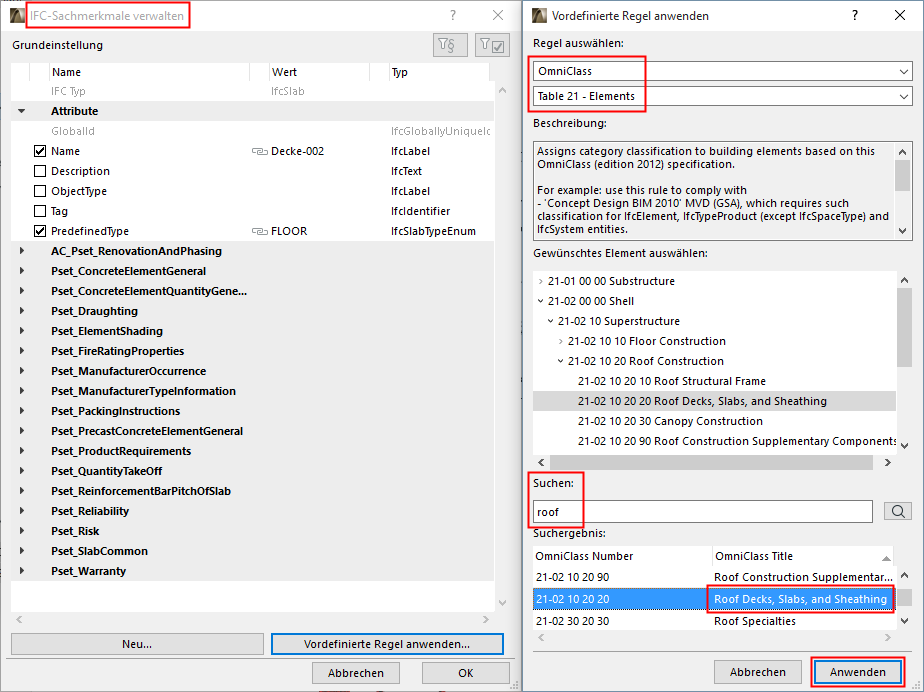Click scroll-right arrow of element tree

pos(887,463)
